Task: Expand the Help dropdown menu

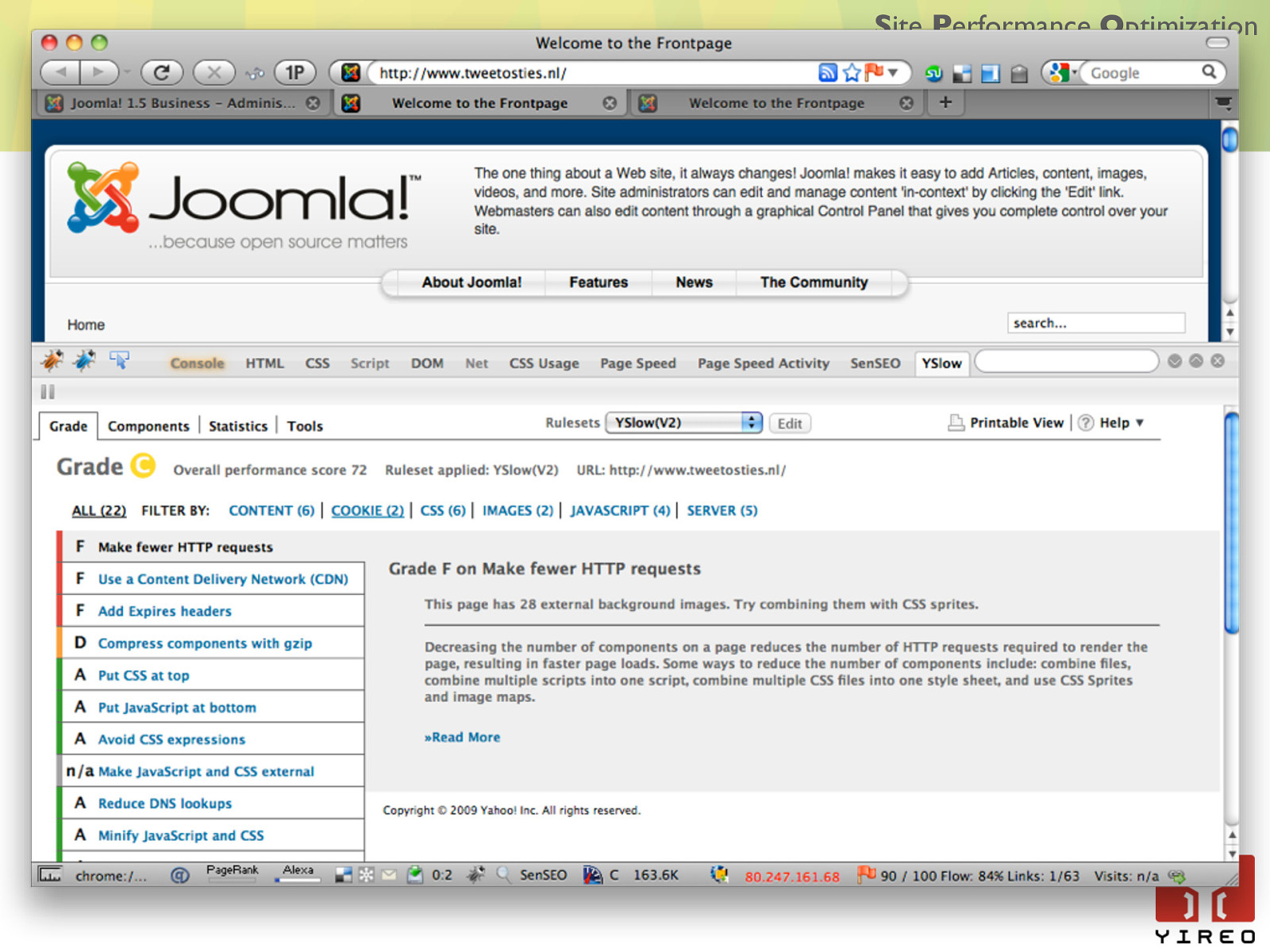Action: (1122, 423)
